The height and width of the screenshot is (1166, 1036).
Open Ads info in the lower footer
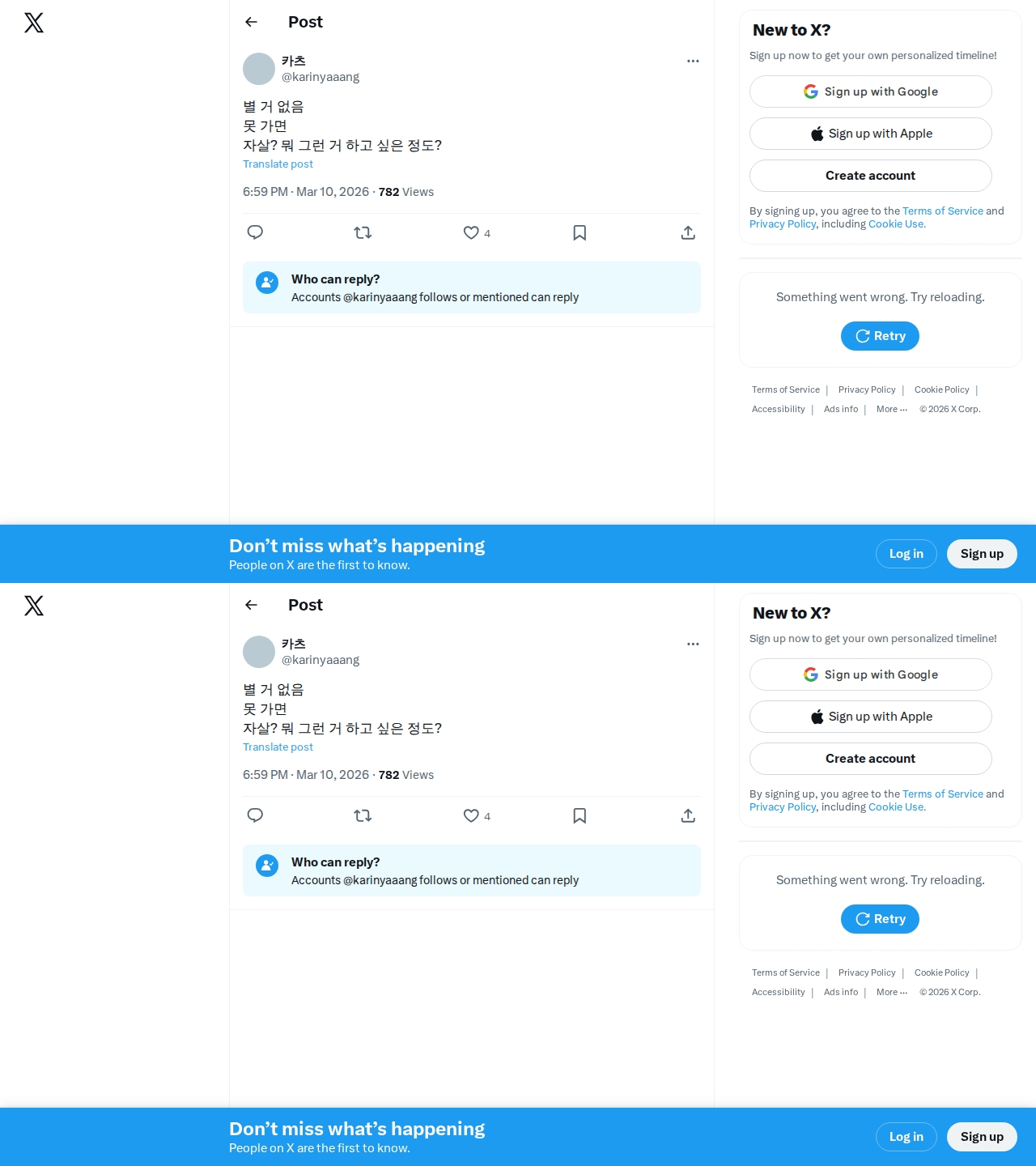(x=841, y=992)
